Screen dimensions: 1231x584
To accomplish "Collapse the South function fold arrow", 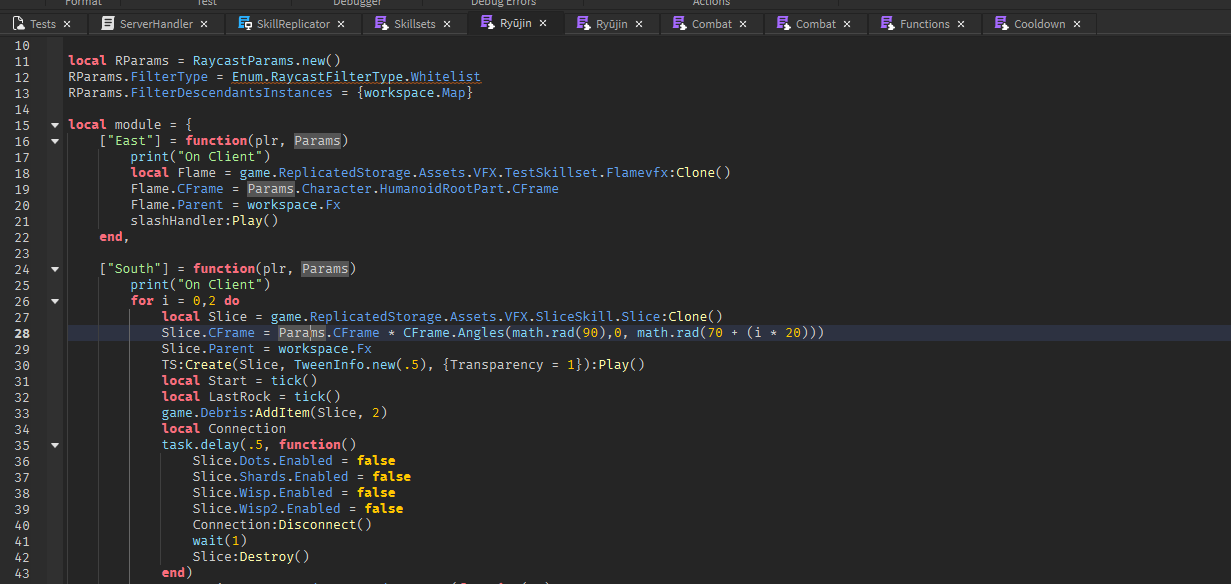I will [54, 268].
